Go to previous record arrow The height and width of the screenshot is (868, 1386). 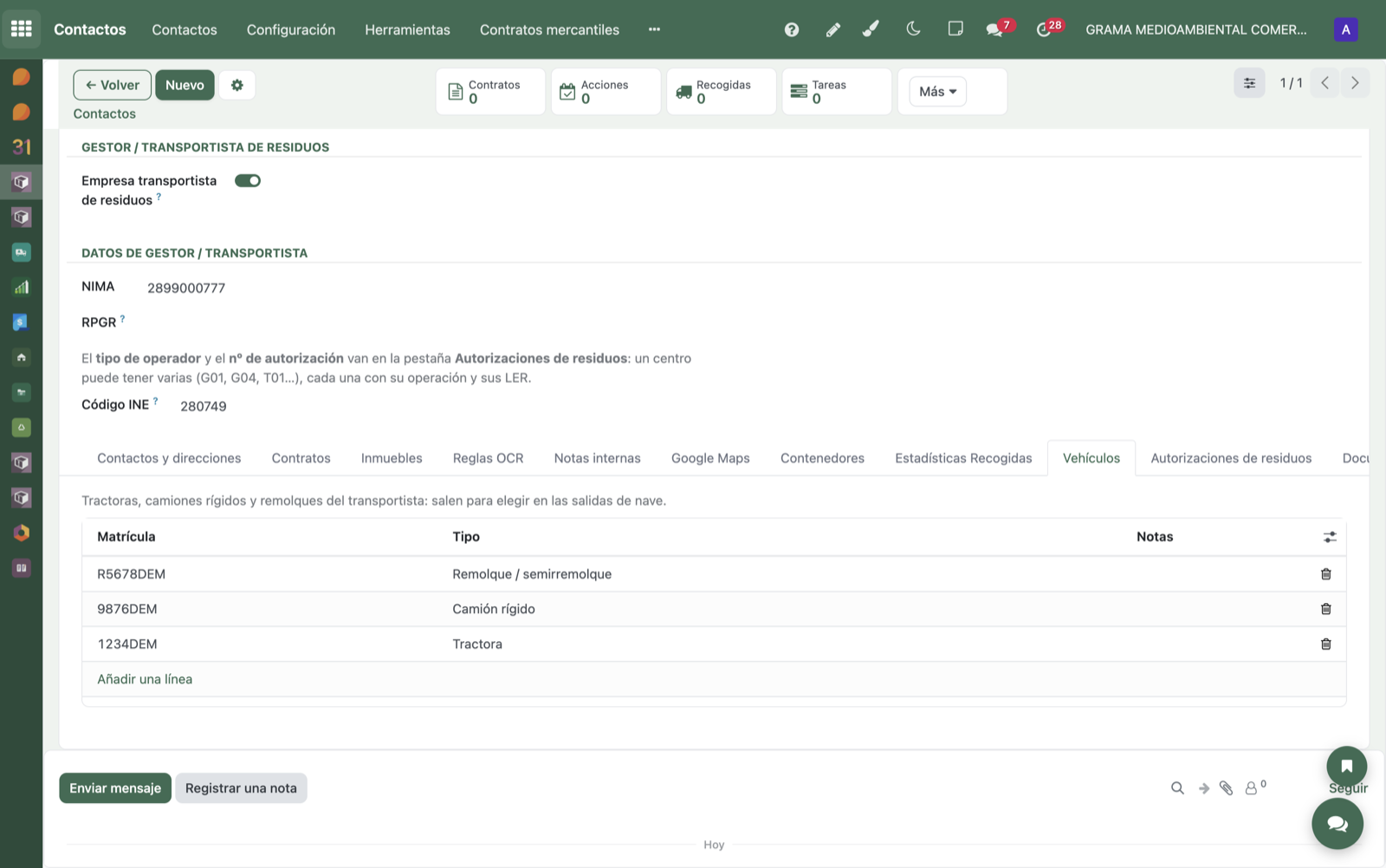(1324, 83)
